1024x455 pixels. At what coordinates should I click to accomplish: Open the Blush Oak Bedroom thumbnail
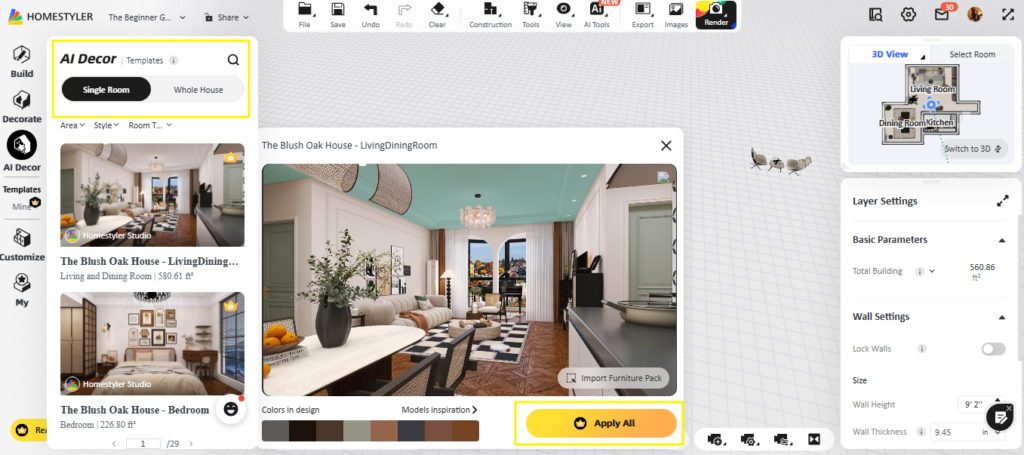pyautogui.click(x=152, y=343)
